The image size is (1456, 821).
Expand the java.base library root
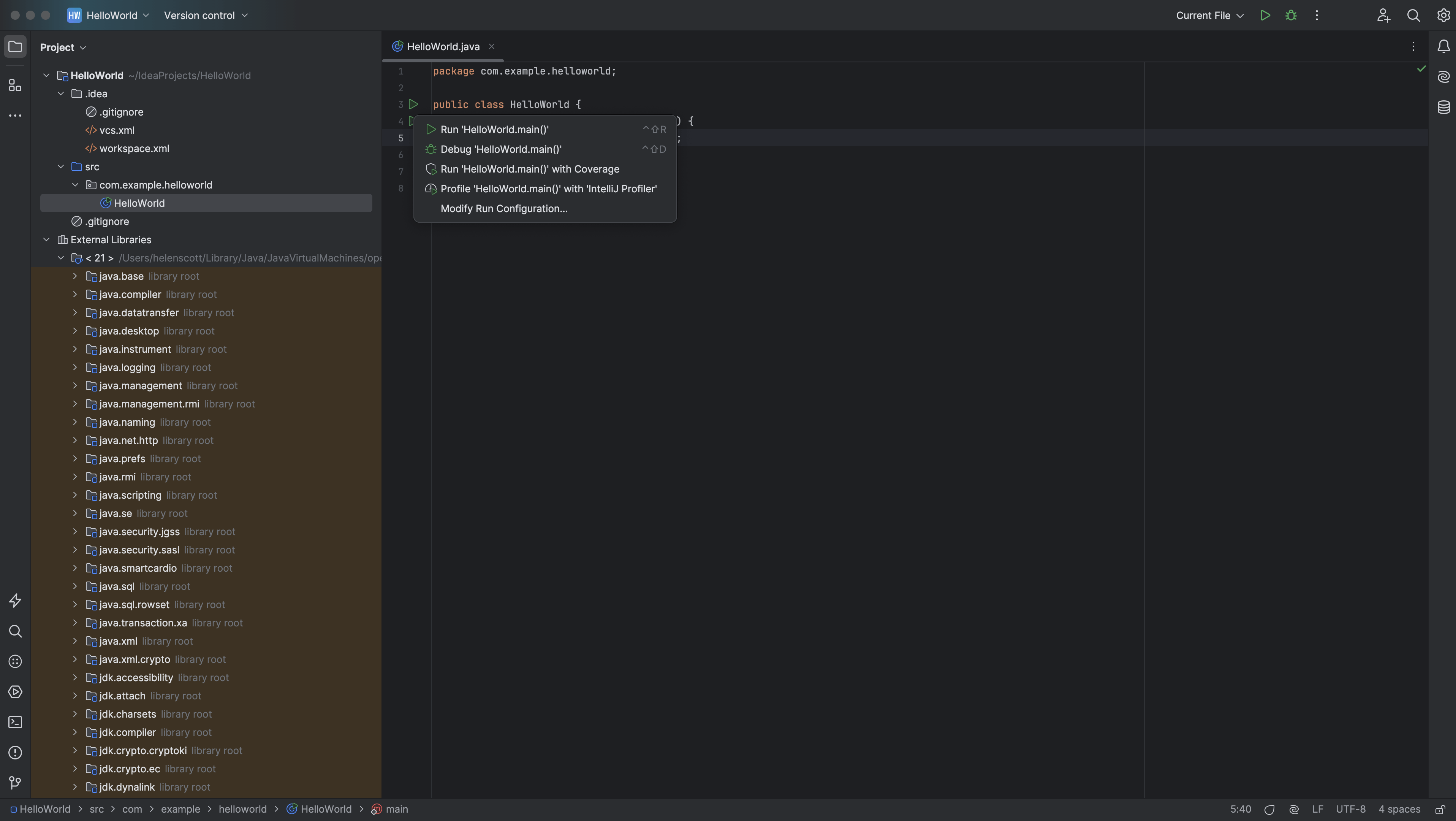coord(74,276)
